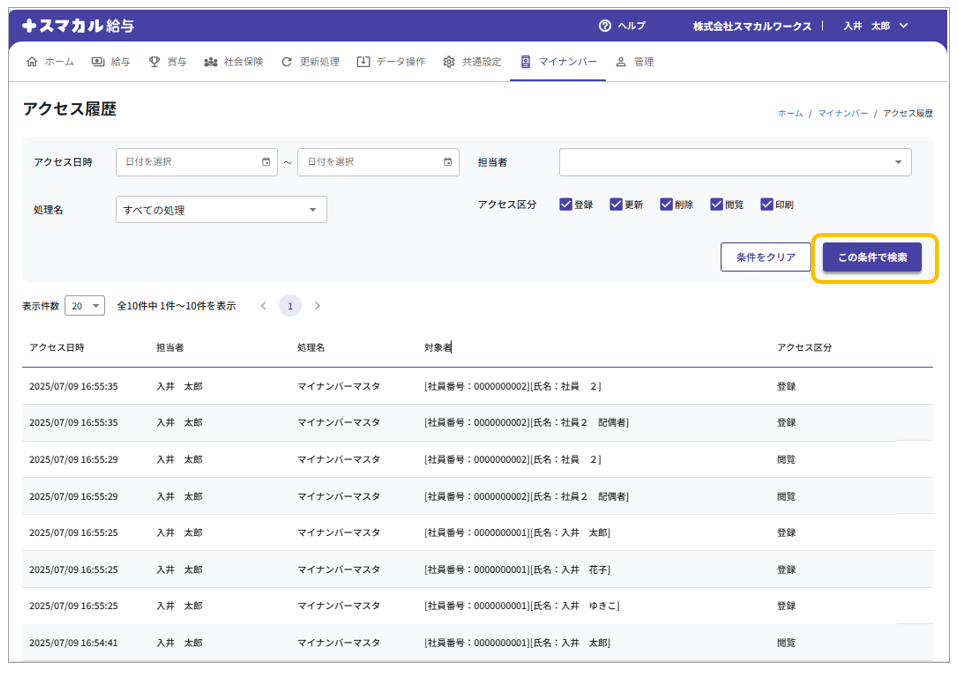This screenshot has width=959, height=675.
Task: Toggle the 削除 checkbox
Action: coord(666,204)
